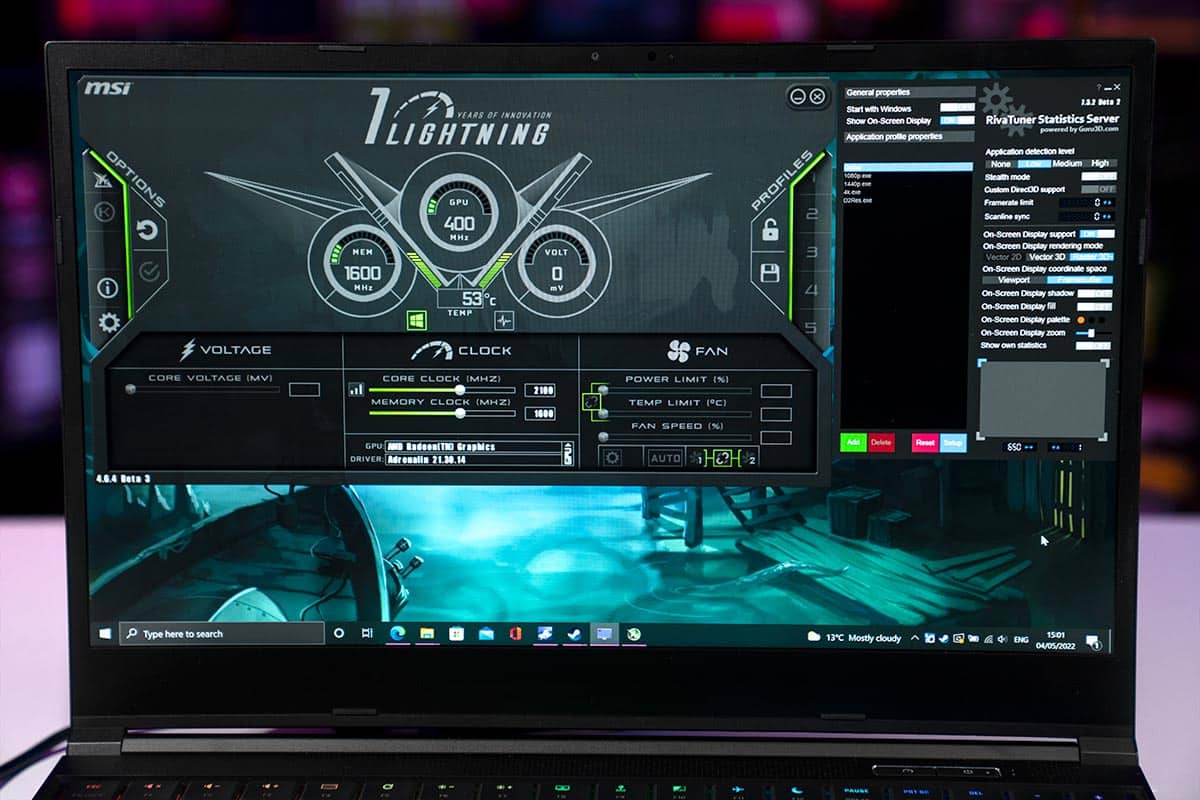Viewport: 1200px width, 800px height.
Task: Open Windows Start menu
Action: pos(104,633)
